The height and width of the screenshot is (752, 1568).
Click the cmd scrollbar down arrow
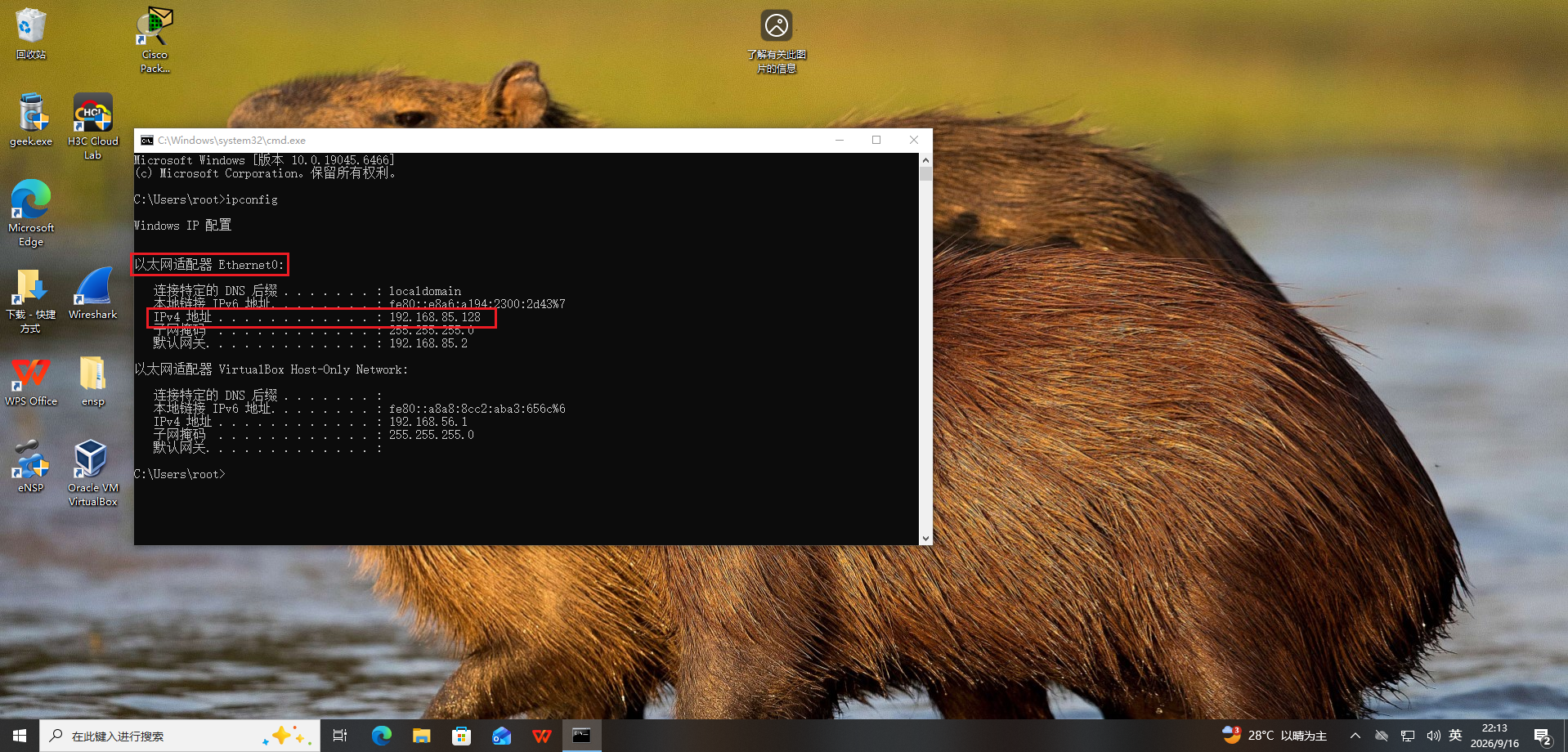tap(925, 539)
